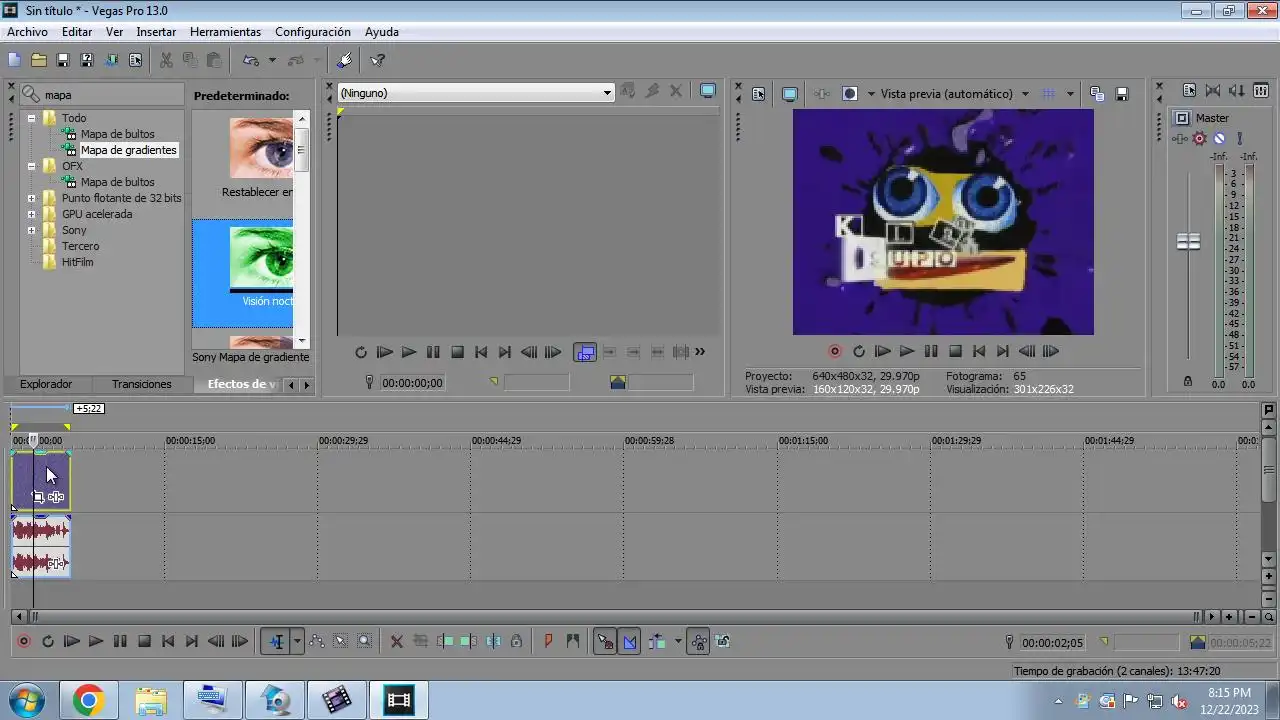Open the undo history dropdown arrow
Screen dimensions: 1280x720
point(272,60)
